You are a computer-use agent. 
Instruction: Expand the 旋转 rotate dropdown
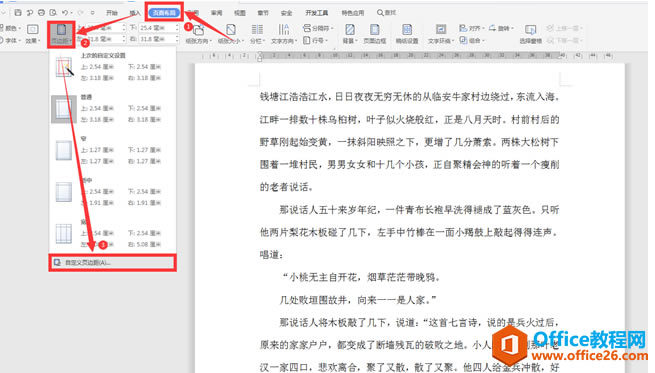coord(501,28)
